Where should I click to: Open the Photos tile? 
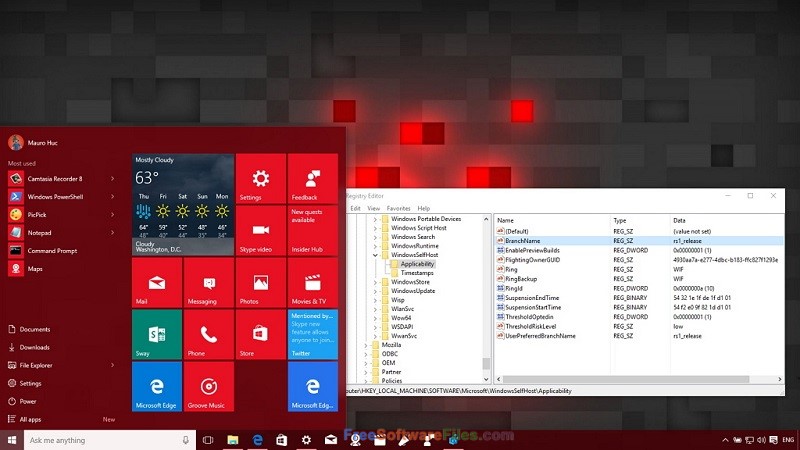pos(261,283)
